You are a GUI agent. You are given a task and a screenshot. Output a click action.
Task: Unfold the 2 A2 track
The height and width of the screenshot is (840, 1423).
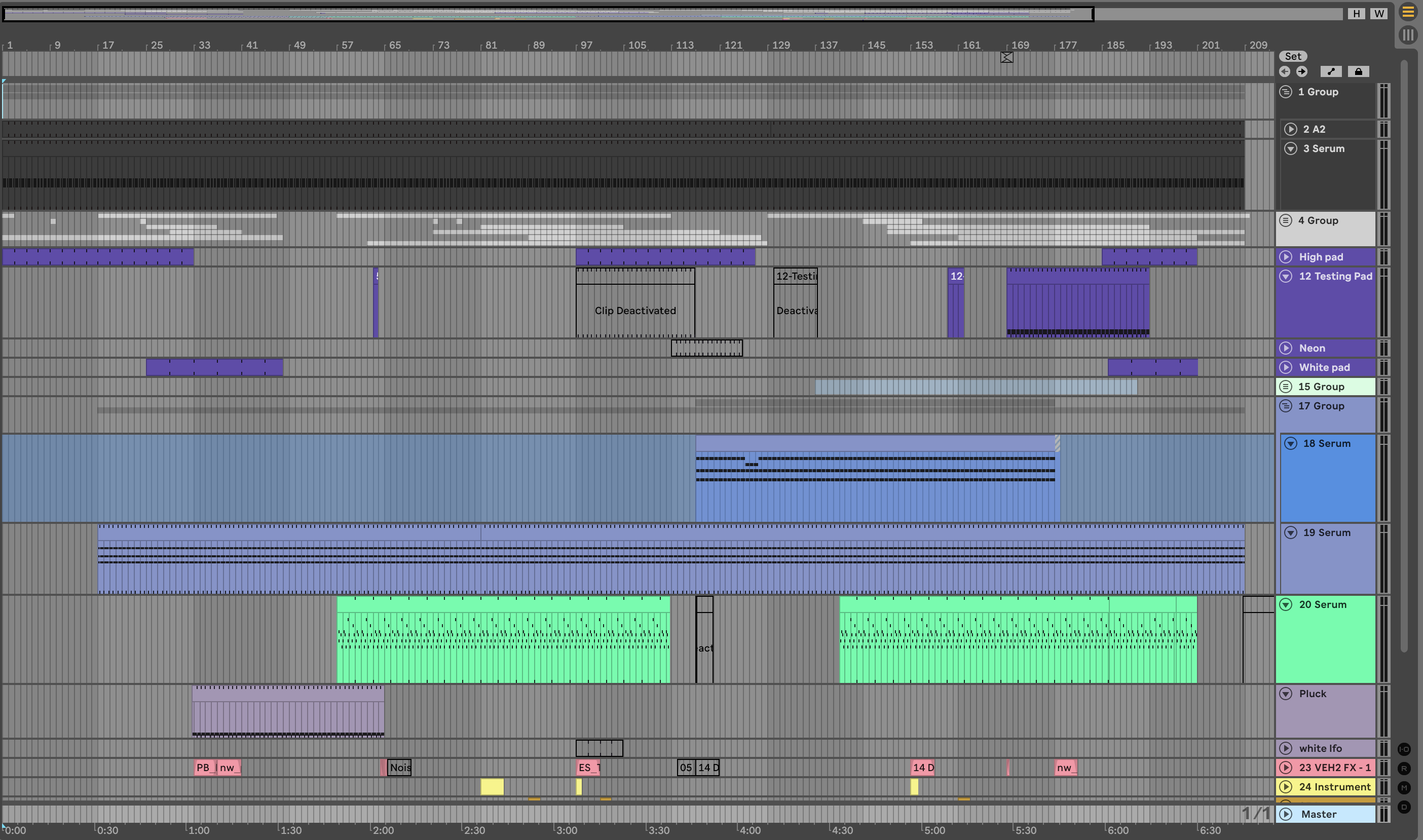[1291, 129]
